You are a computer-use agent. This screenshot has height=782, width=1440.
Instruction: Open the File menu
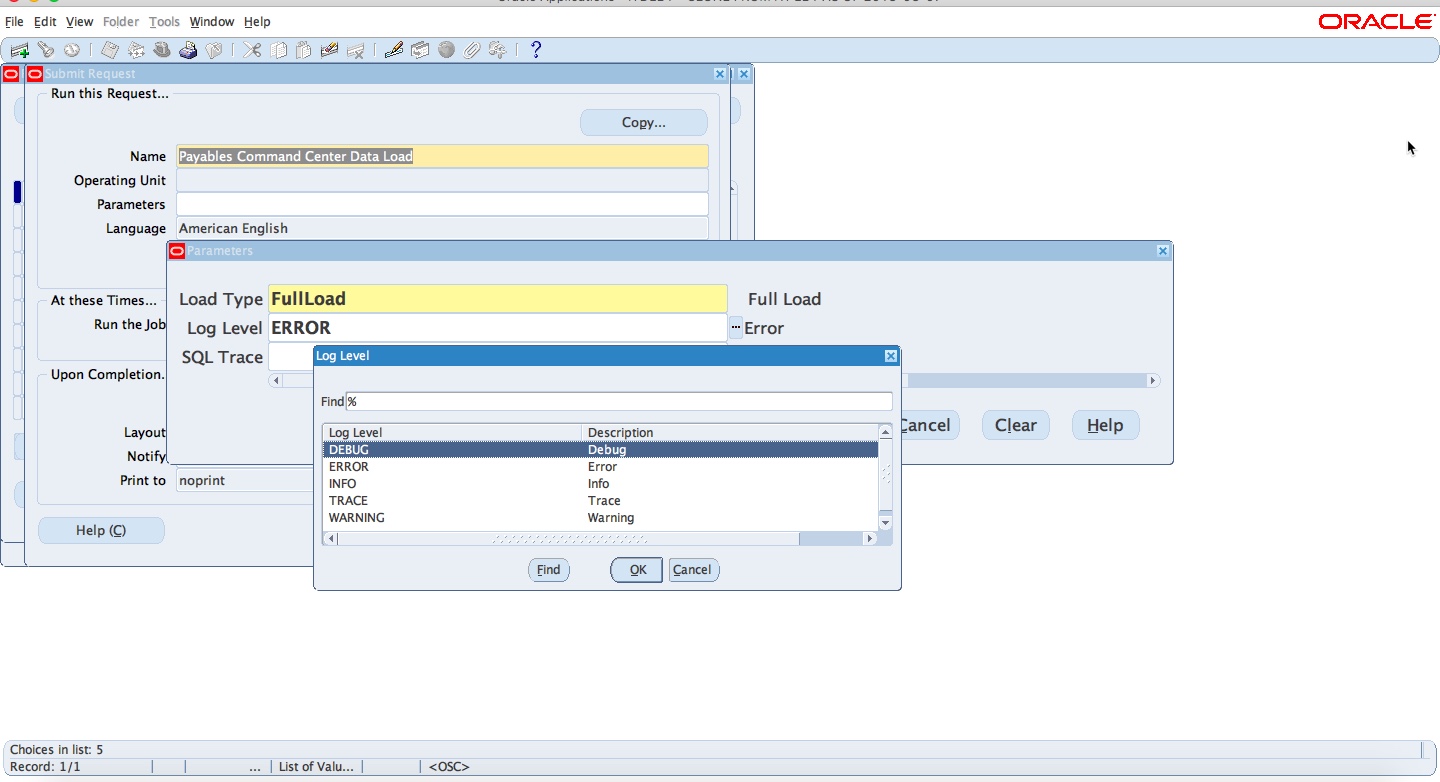pyautogui.click(x=14, y=21)
